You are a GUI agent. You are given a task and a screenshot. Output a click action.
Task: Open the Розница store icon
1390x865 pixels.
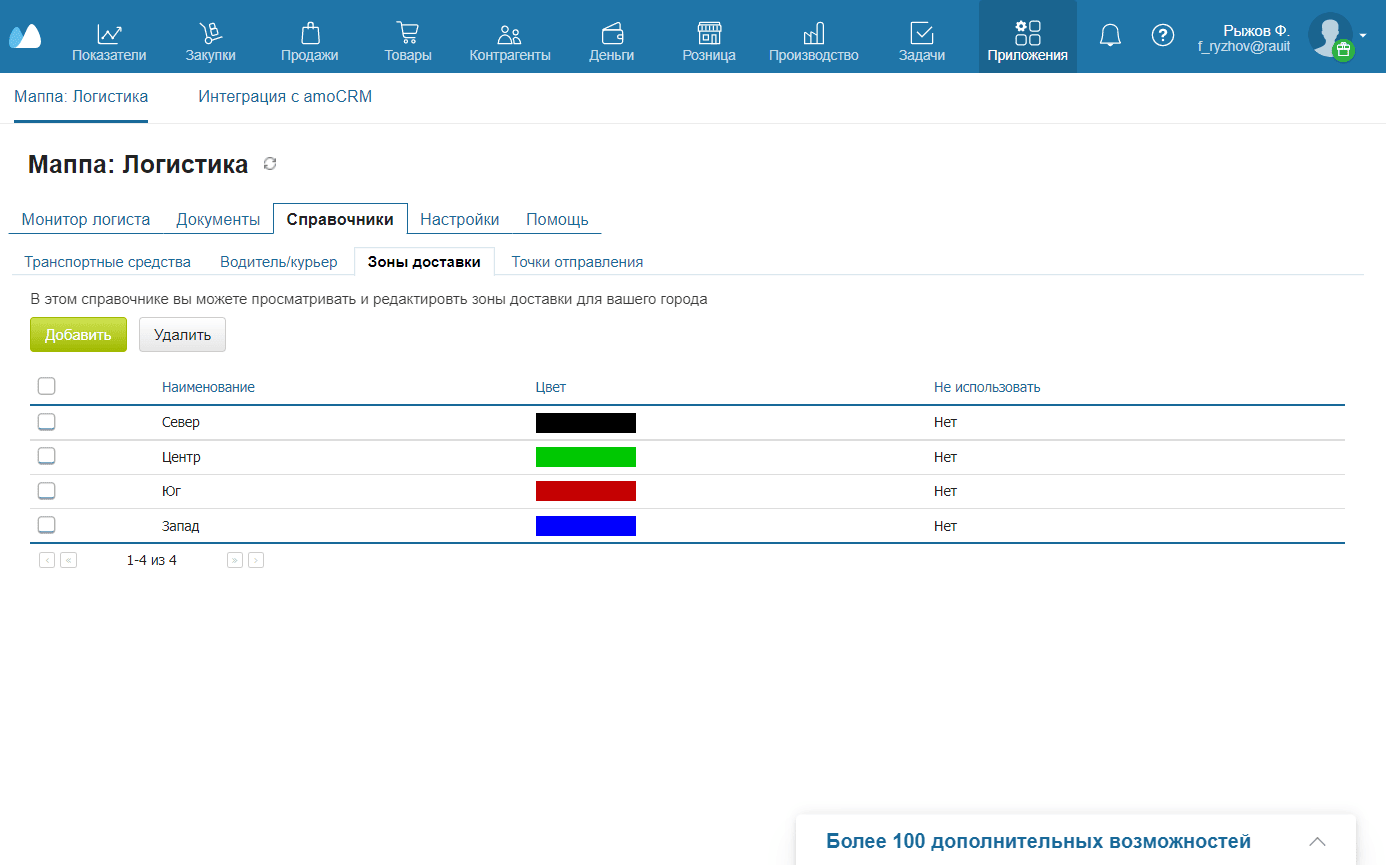tap(709, 33)
